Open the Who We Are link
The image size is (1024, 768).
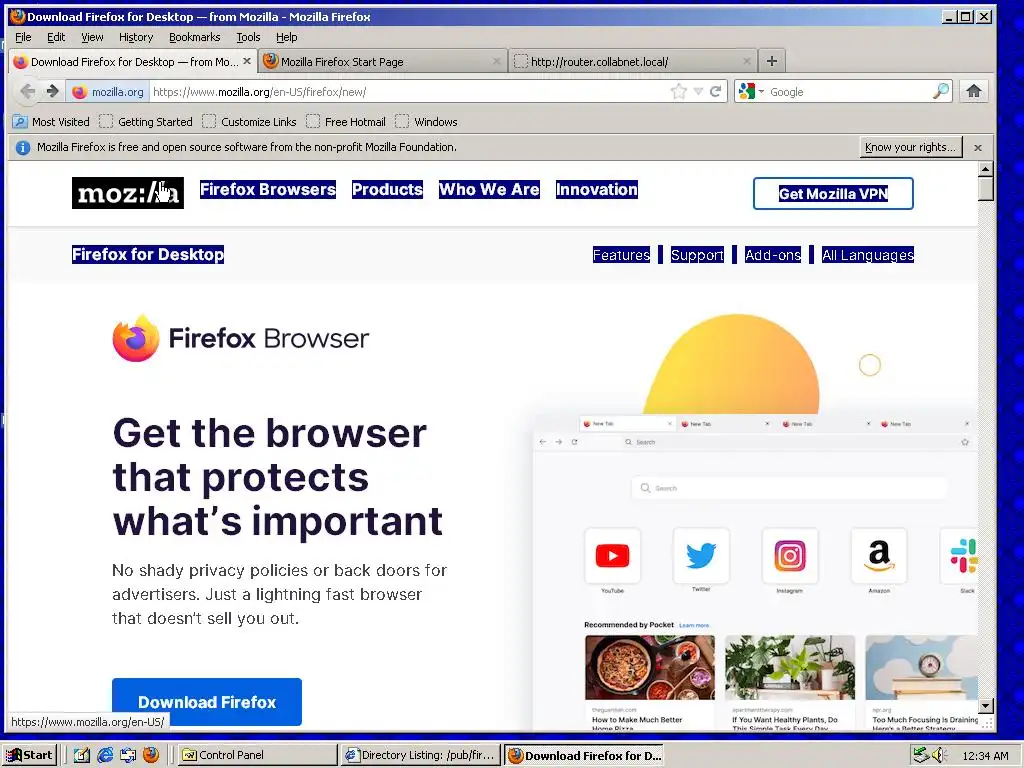[x=489, y=189]
